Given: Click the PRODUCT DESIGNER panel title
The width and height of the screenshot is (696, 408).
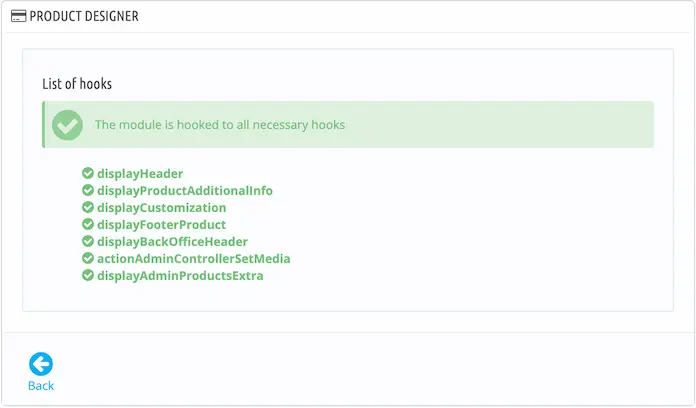Looking at the screenshot, I should [84, 16].
